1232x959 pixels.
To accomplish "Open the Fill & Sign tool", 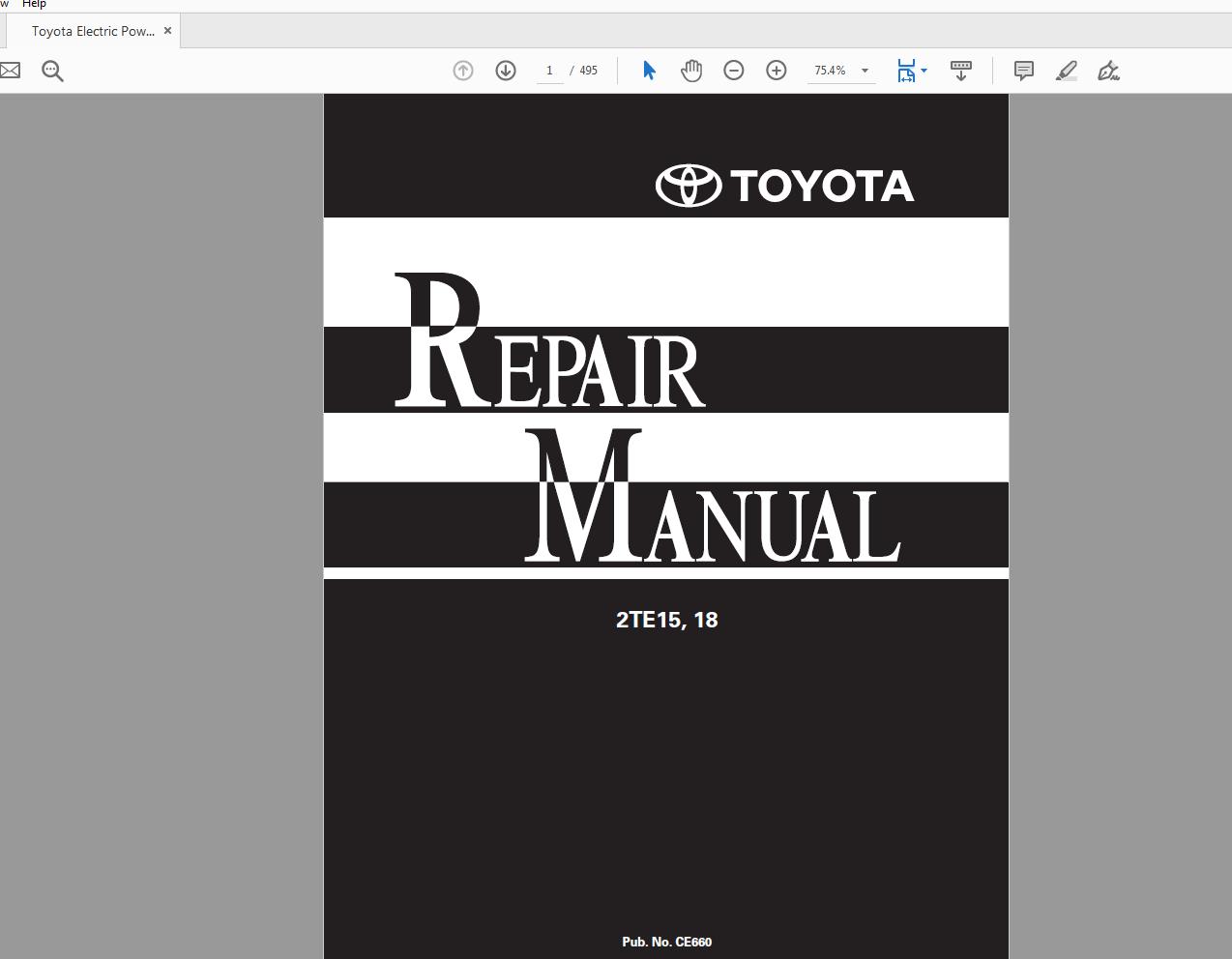I will 1108,70.
